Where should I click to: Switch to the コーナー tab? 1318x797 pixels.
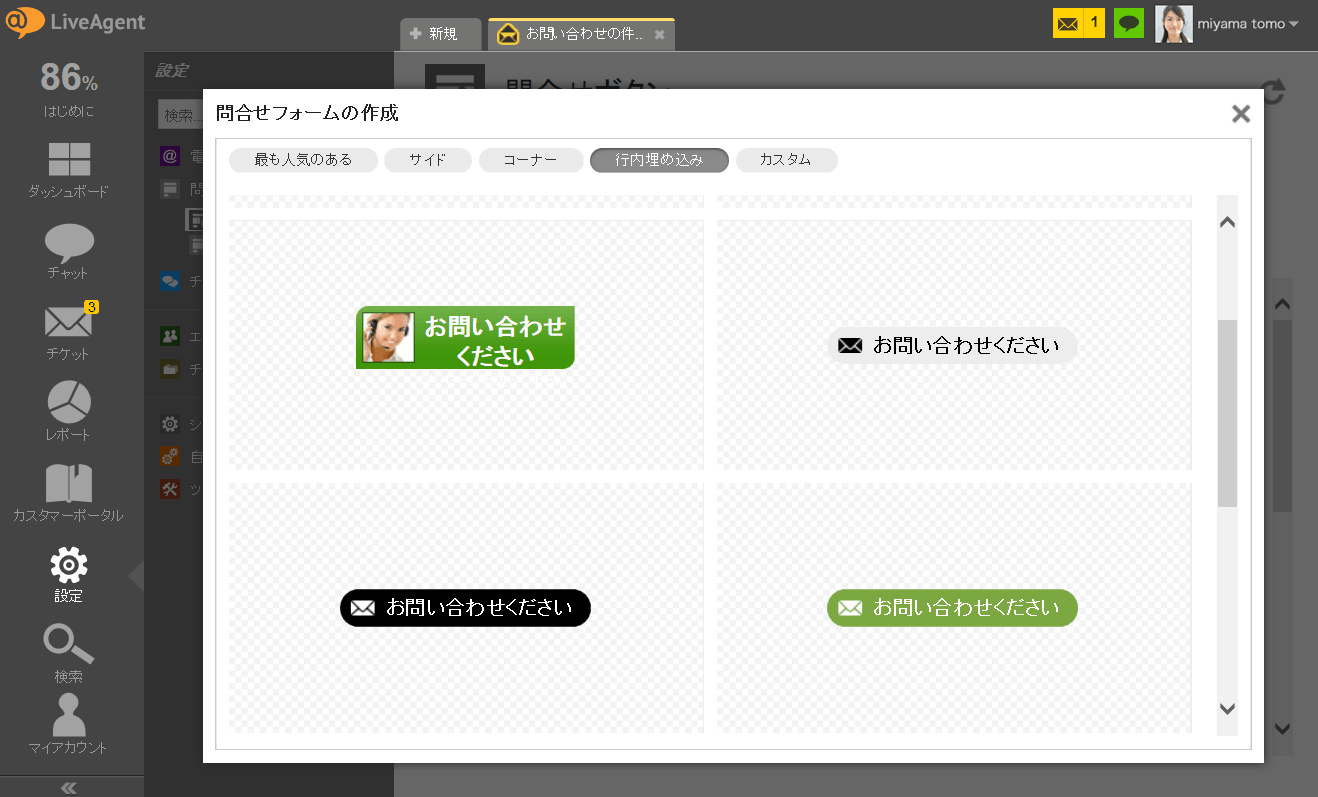coord(530,160)
